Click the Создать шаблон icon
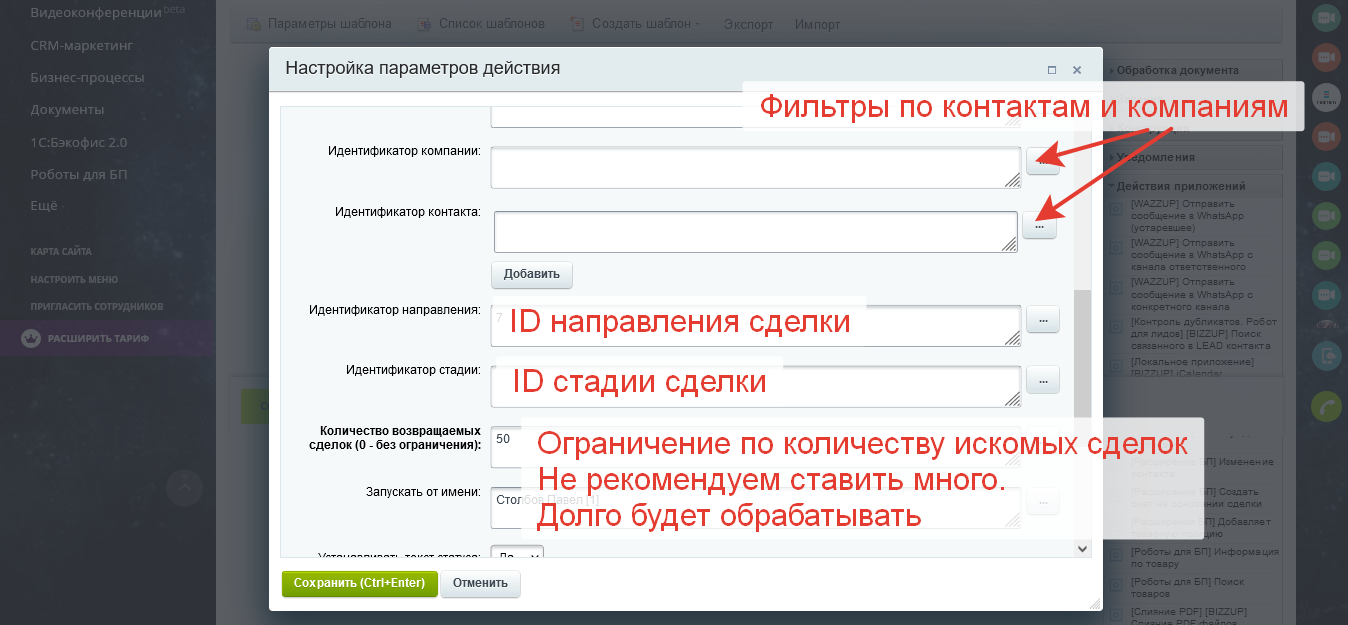1348x625 pixels. [576, 24]
